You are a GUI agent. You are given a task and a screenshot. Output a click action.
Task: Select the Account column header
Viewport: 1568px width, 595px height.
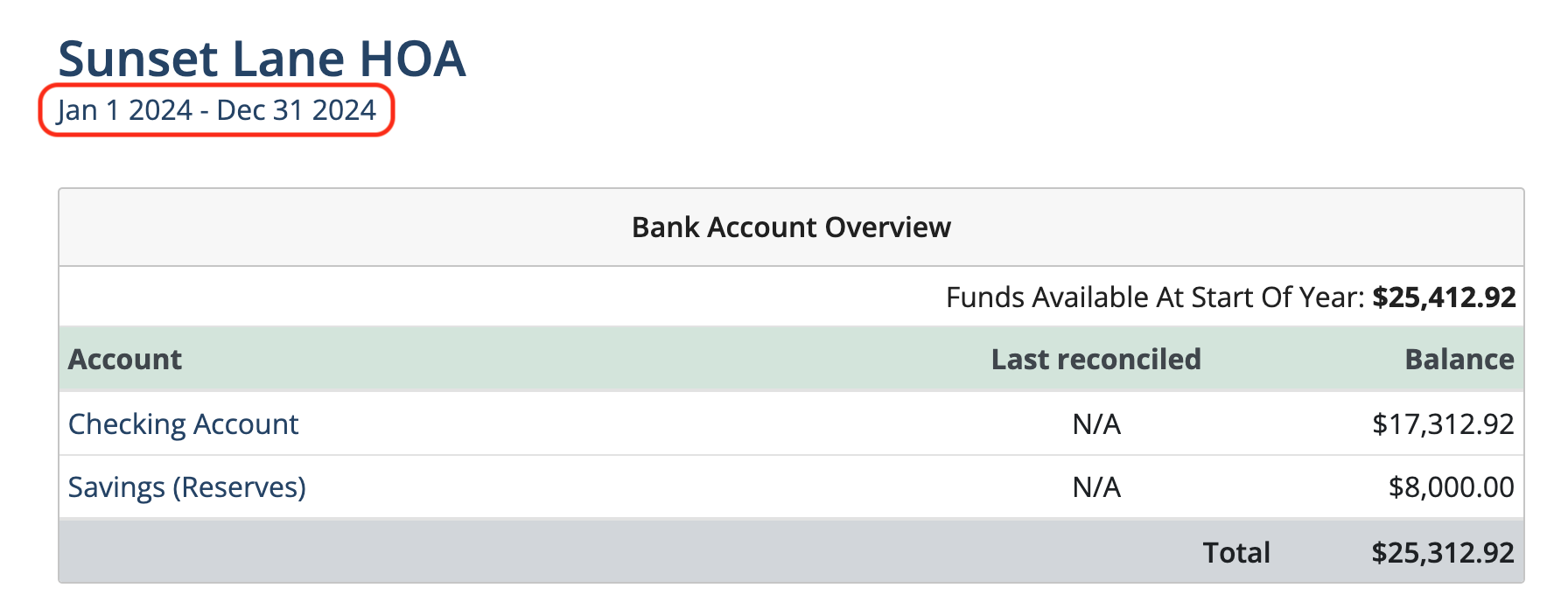(125, 360)
